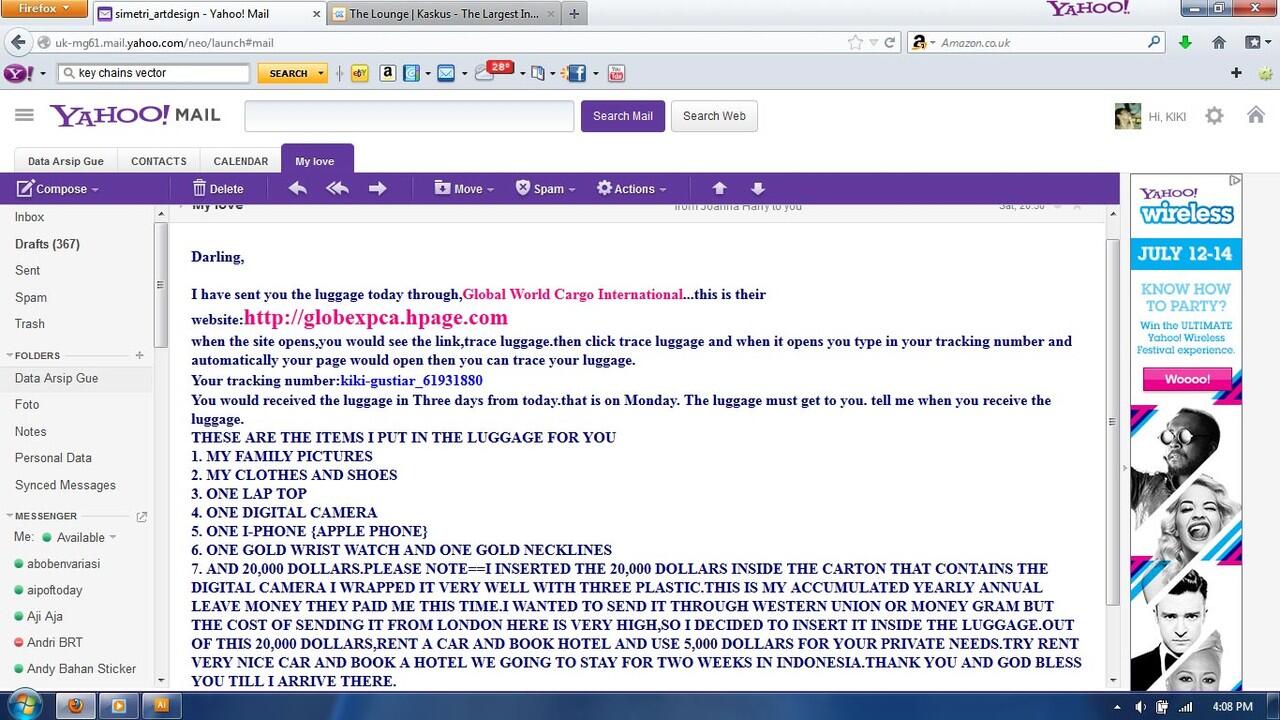Focus the key chains vector search field

154,73
